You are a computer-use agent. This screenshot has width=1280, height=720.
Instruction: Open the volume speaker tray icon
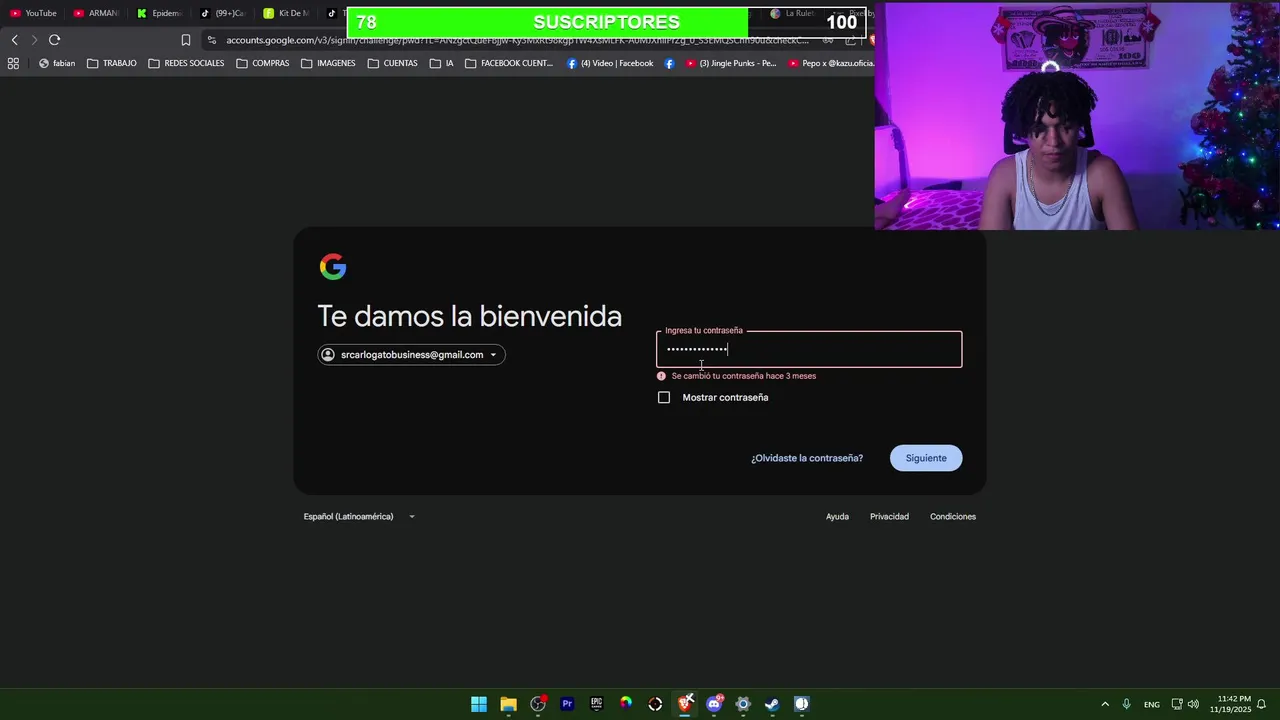click(x=1193, y=704)
